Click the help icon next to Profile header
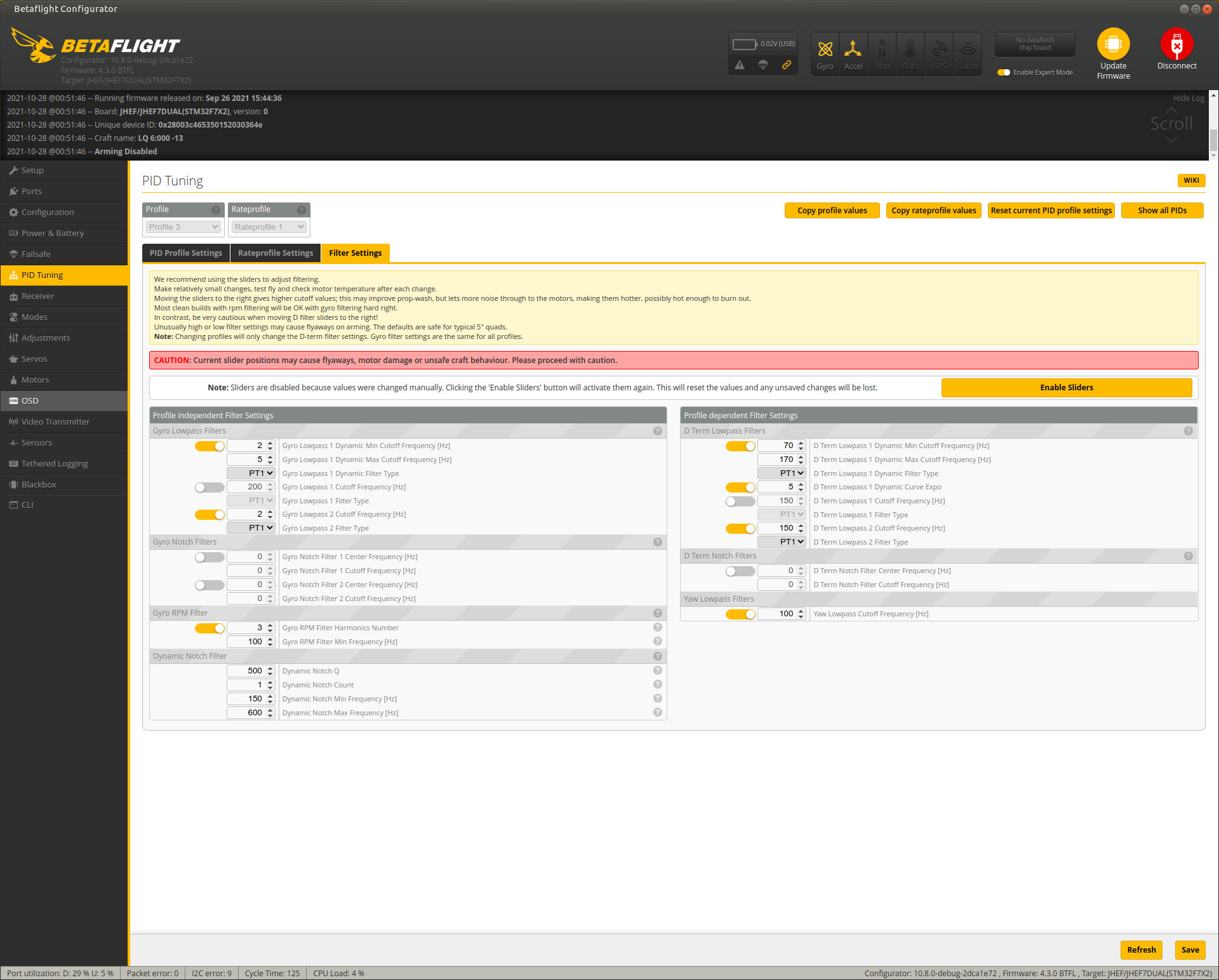Screen dimensions: 1219x980 tap(215, 210)
